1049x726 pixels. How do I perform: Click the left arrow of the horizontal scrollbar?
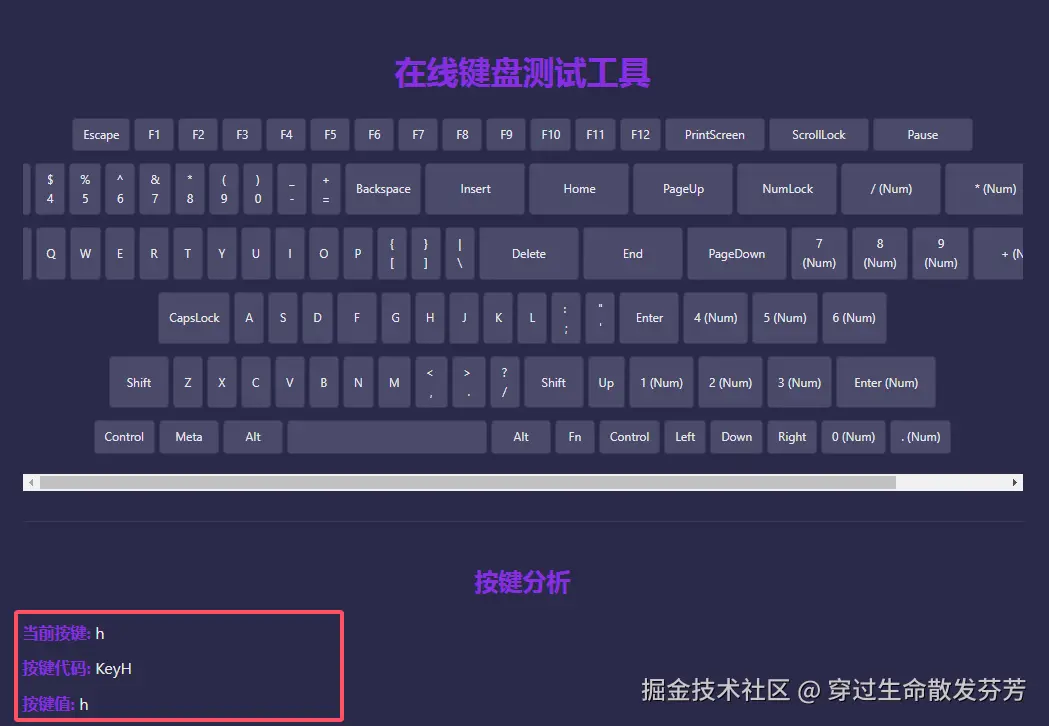click(31, 481)
